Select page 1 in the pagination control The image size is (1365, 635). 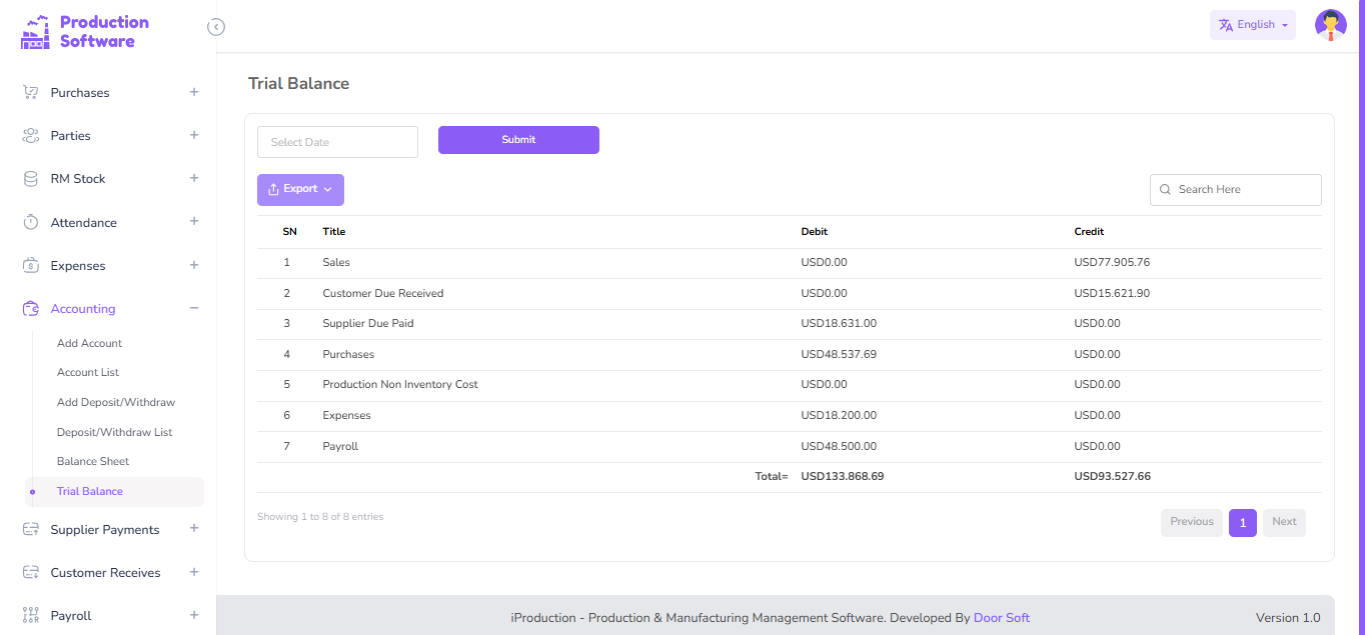[1242, 522]
